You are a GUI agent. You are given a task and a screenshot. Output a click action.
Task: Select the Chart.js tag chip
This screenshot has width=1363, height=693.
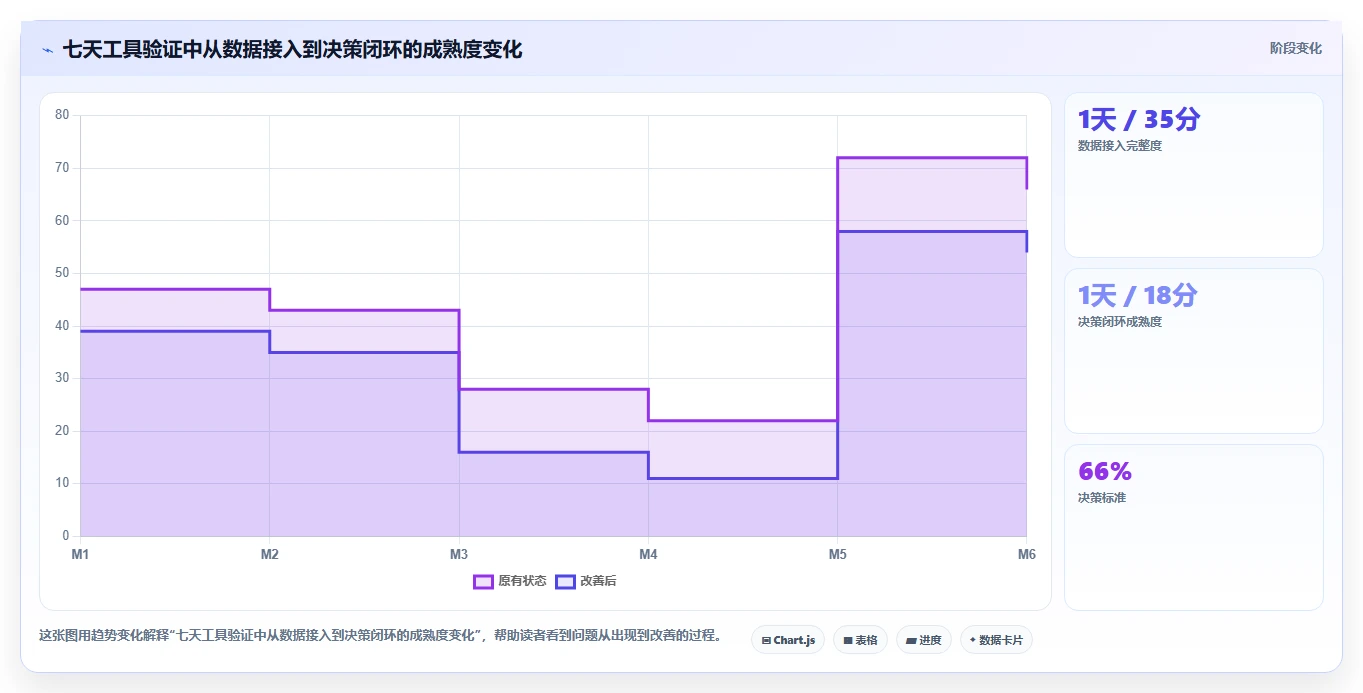[x=788, y=640]
